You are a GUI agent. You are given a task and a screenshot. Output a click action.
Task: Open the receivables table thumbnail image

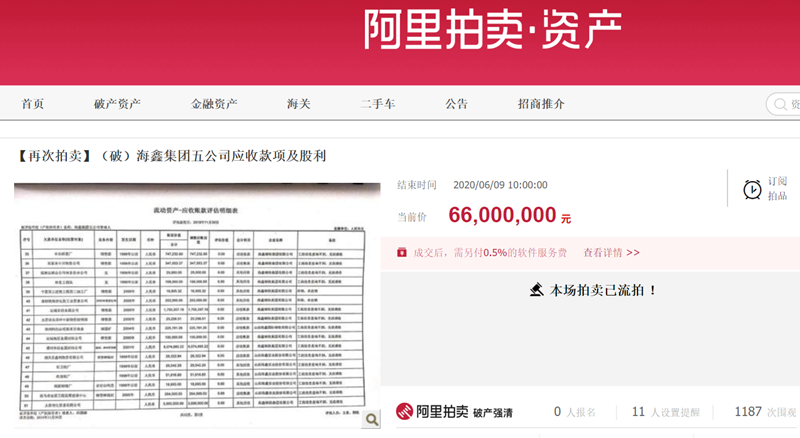(x=197, y=305)
